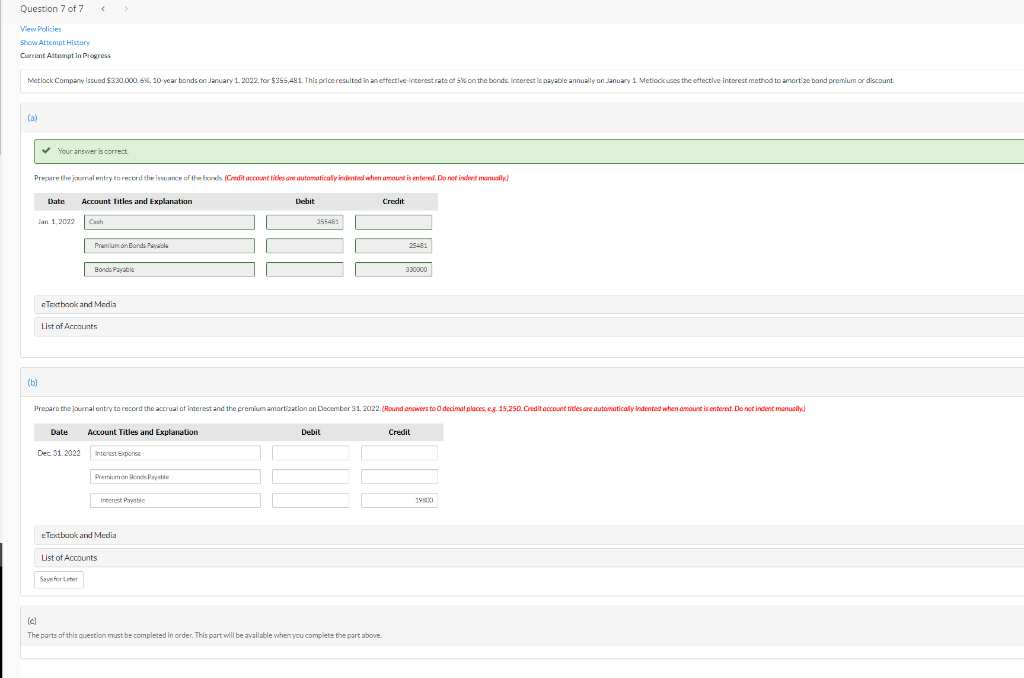
Task: Click the credit field containing 19800
Action: pyautogui.click(x=399, y=500)
